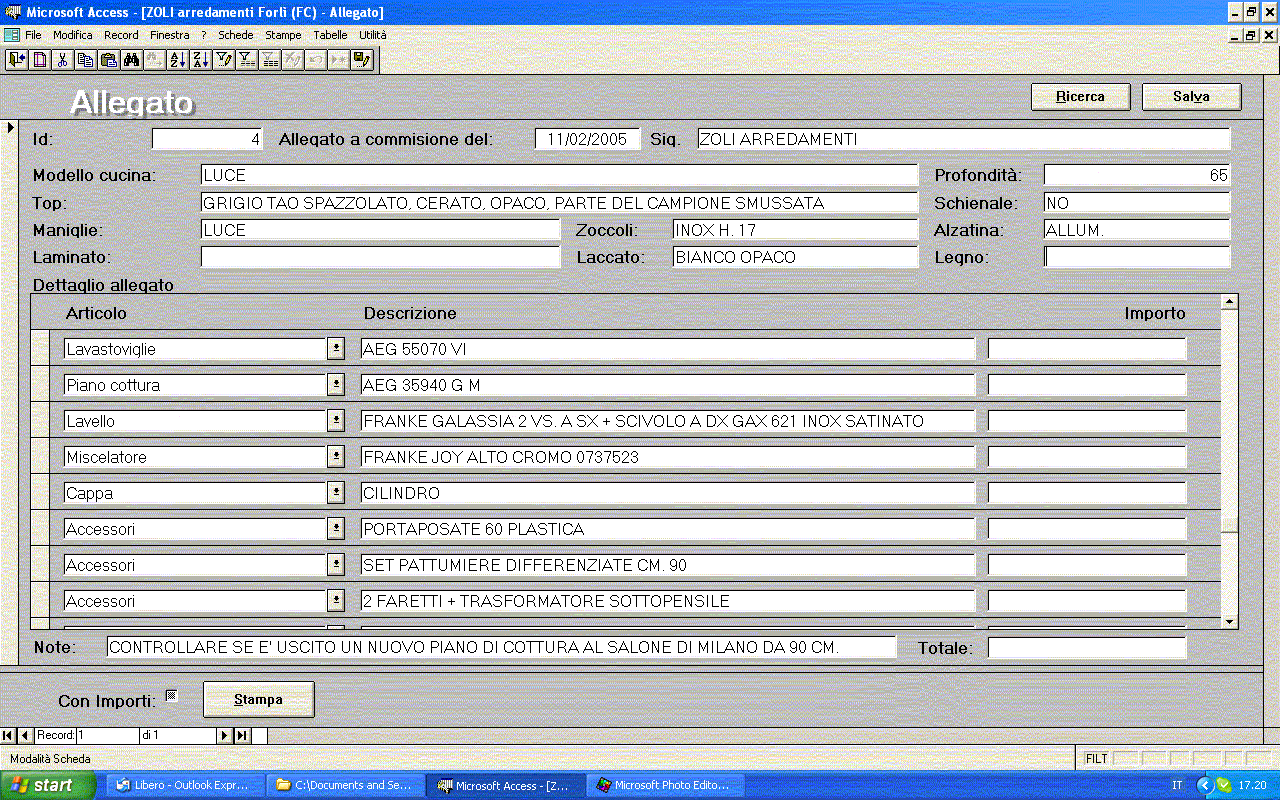Click the funnel icon right of the pencil funnel
This screenshot has height=800, width=1280.
[247, 60]
